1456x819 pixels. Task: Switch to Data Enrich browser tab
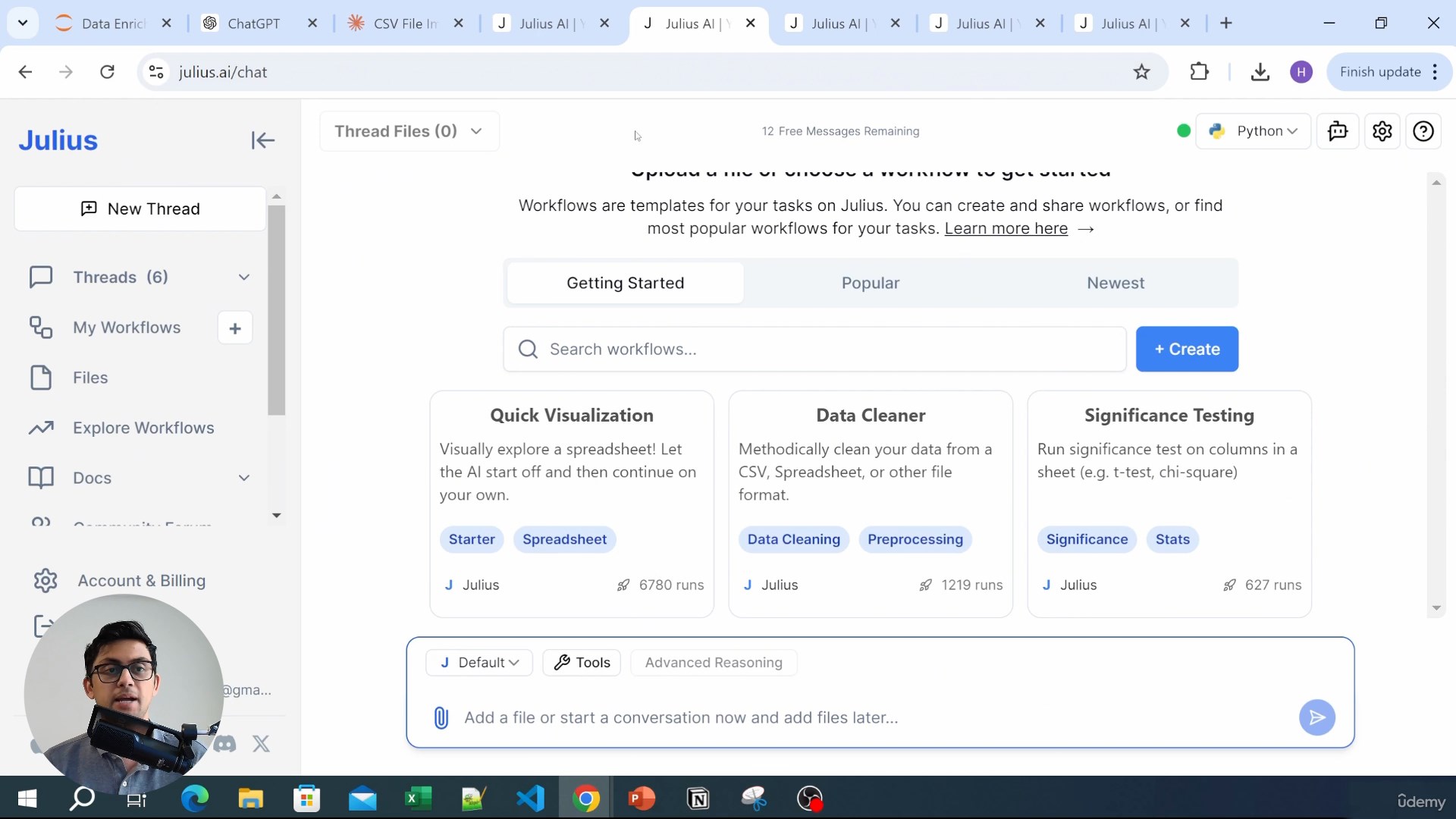click(x=113, y=24)
